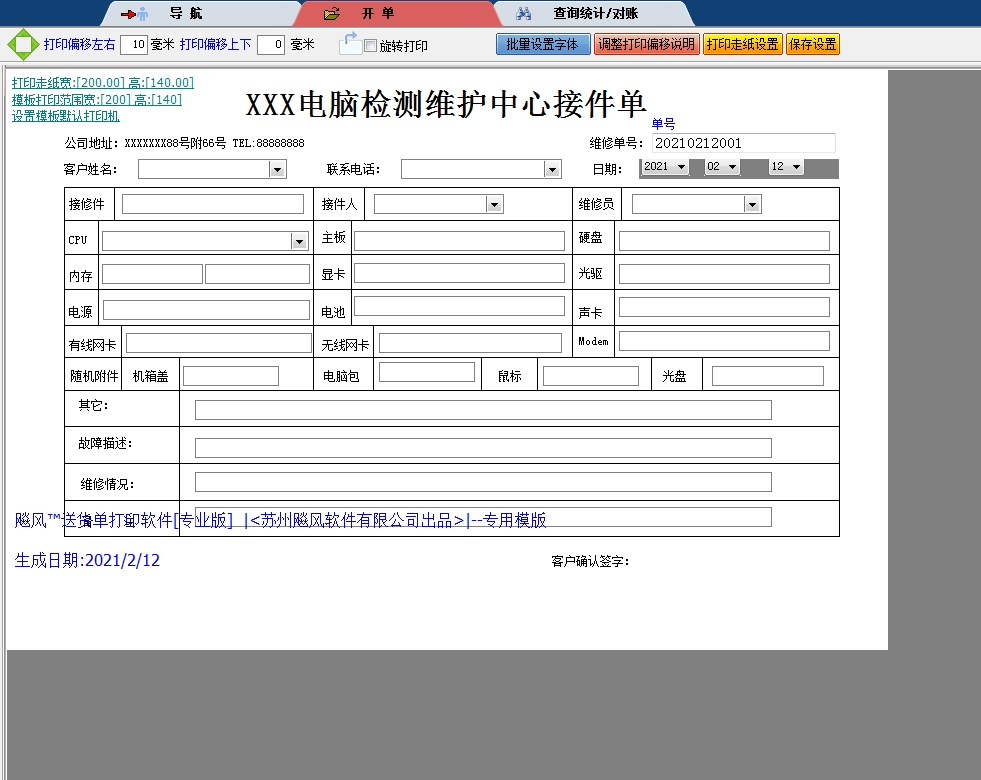This screenshot has width=981, height=780.
Task: Open the 接件人 dropdown
Action: tap(493, 203)
